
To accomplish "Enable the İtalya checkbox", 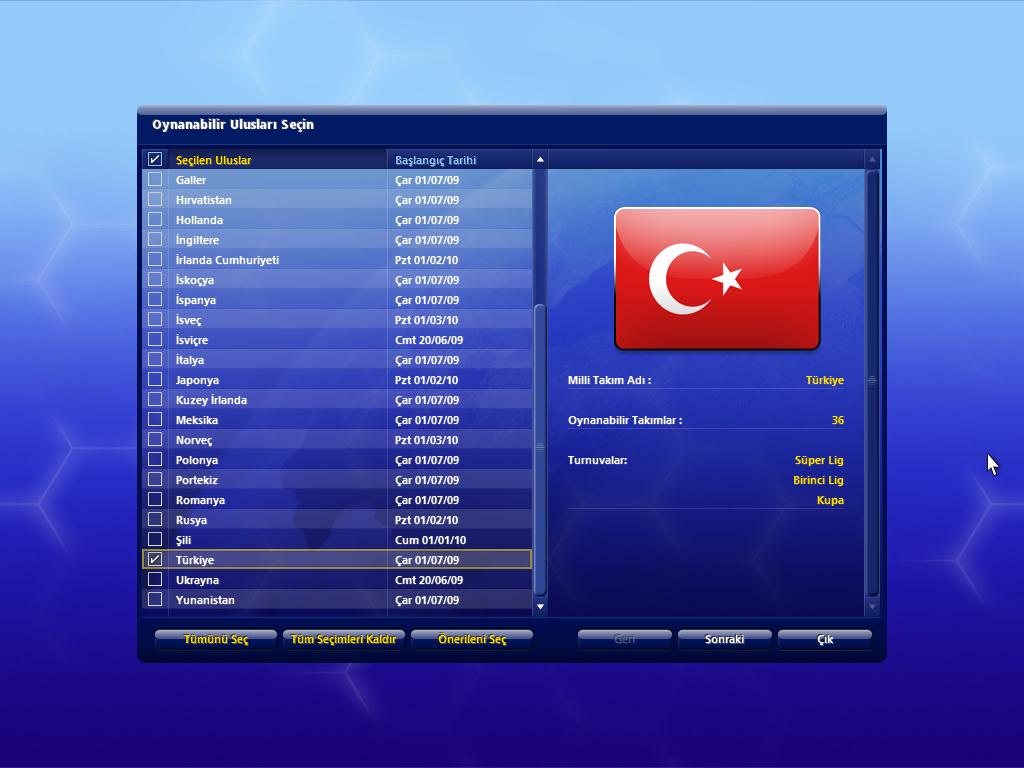I will (155, 360).
